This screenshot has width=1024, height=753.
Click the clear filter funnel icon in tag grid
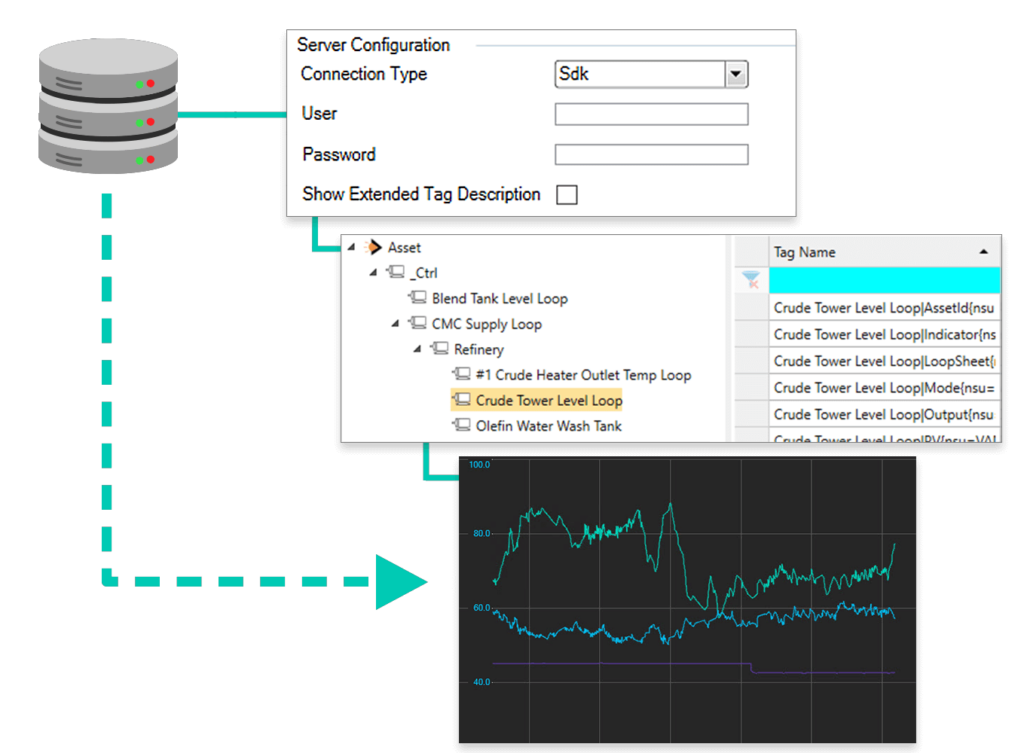coord(752,280)
